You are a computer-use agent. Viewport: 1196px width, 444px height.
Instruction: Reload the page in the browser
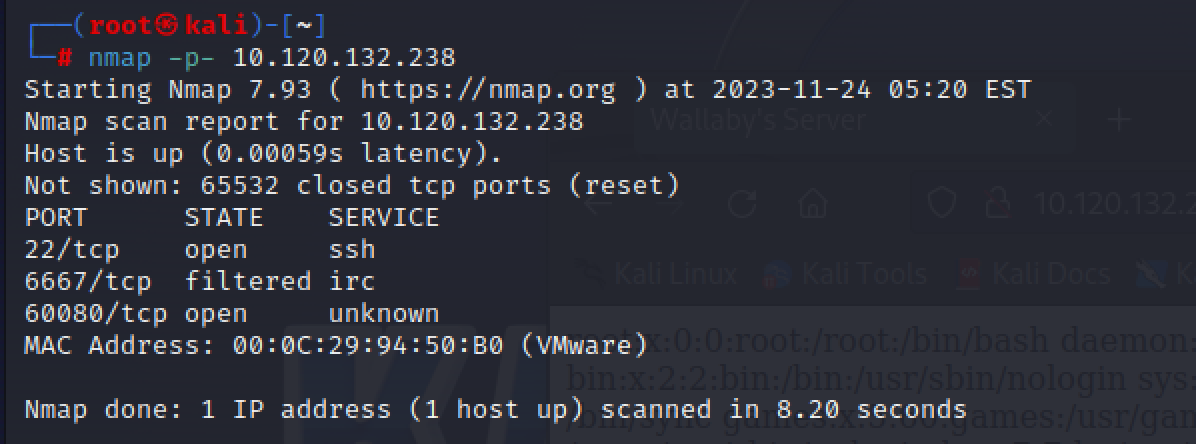pos(742,204)
